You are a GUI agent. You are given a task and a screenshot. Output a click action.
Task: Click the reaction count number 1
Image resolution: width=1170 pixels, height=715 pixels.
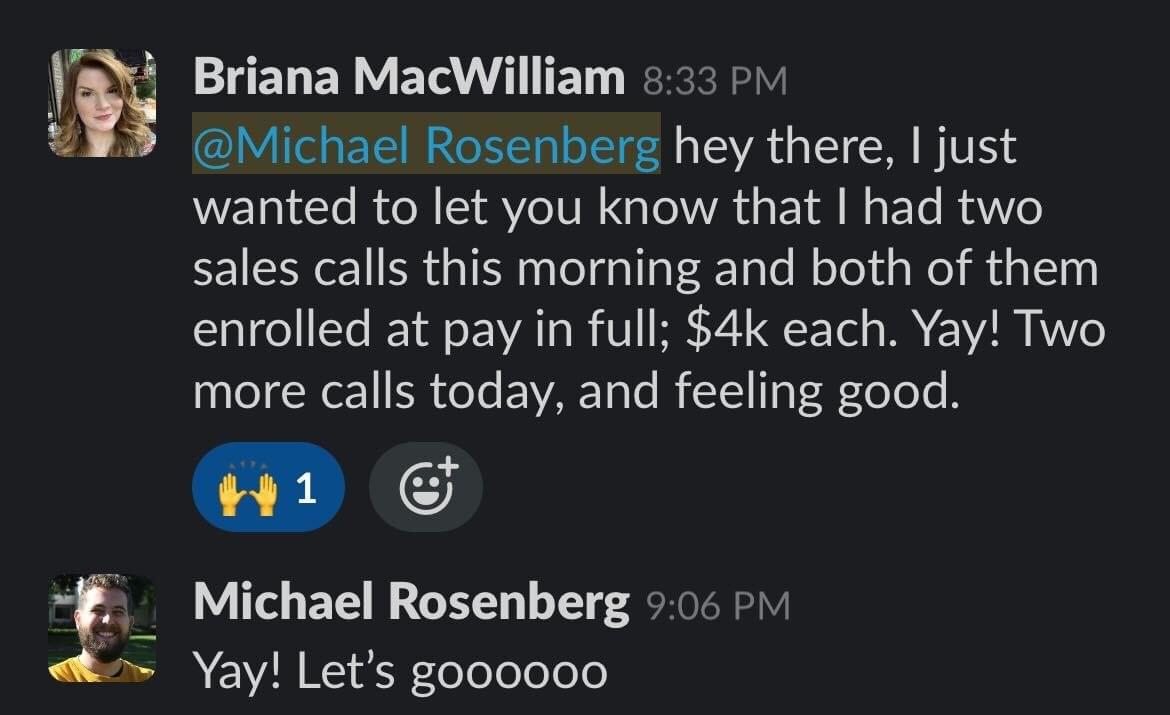click(307, 489)
